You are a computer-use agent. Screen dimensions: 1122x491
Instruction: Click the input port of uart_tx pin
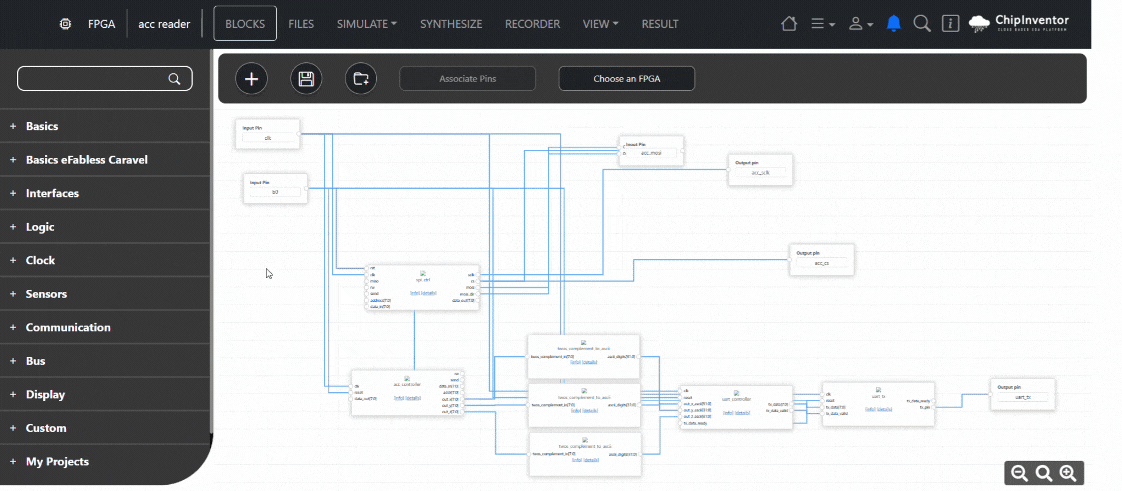click(992, 394)
